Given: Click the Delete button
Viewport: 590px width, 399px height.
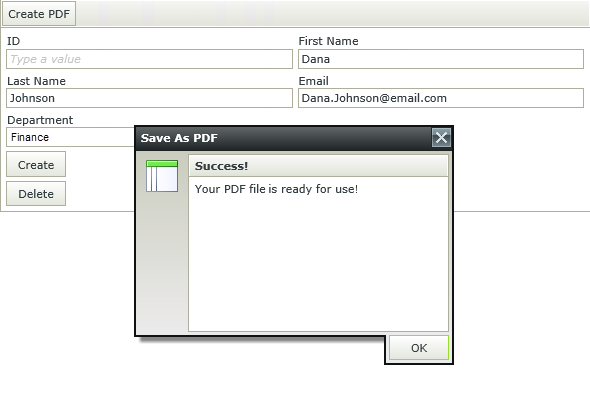Looking at the screenshot, I should (36, 194).
